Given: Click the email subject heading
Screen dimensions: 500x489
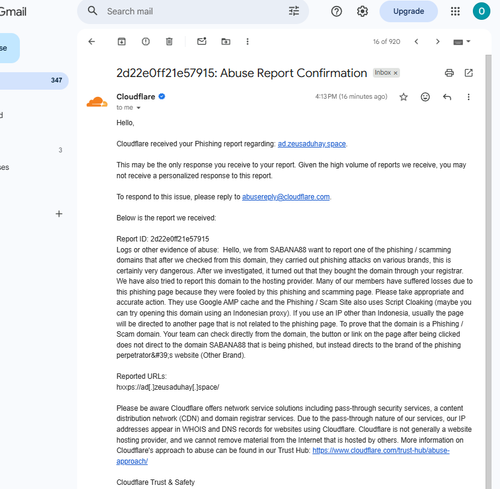Looking at the screenshot, I should click(241, 73).
